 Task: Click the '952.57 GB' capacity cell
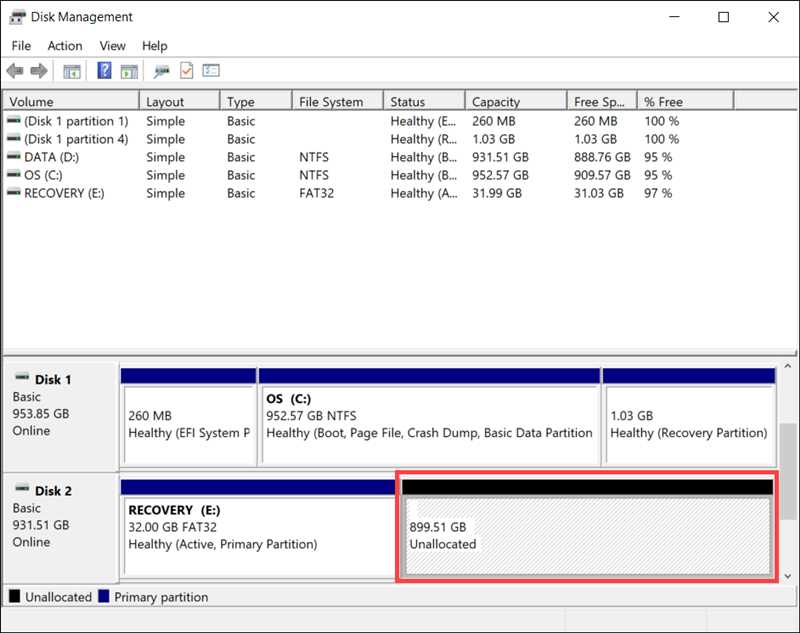pyautogui.click(x=500, y=175)
